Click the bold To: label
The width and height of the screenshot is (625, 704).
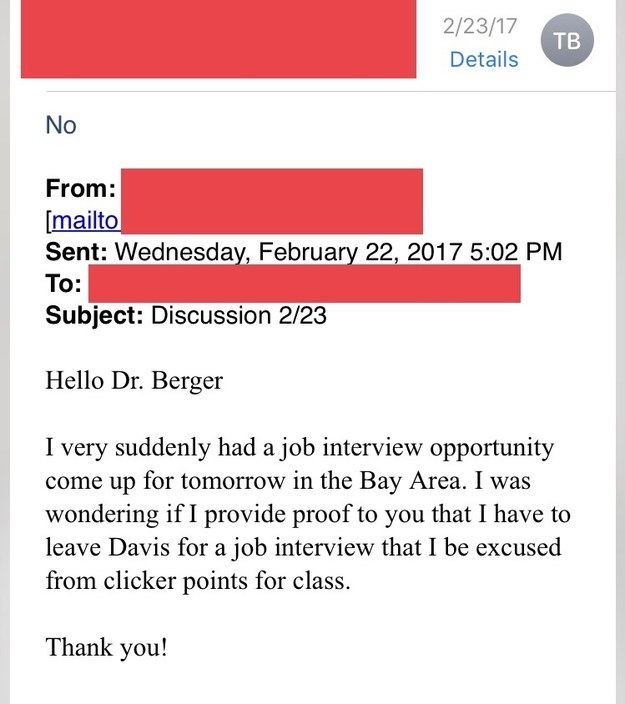pyautogui.click(x=64, y=284)
